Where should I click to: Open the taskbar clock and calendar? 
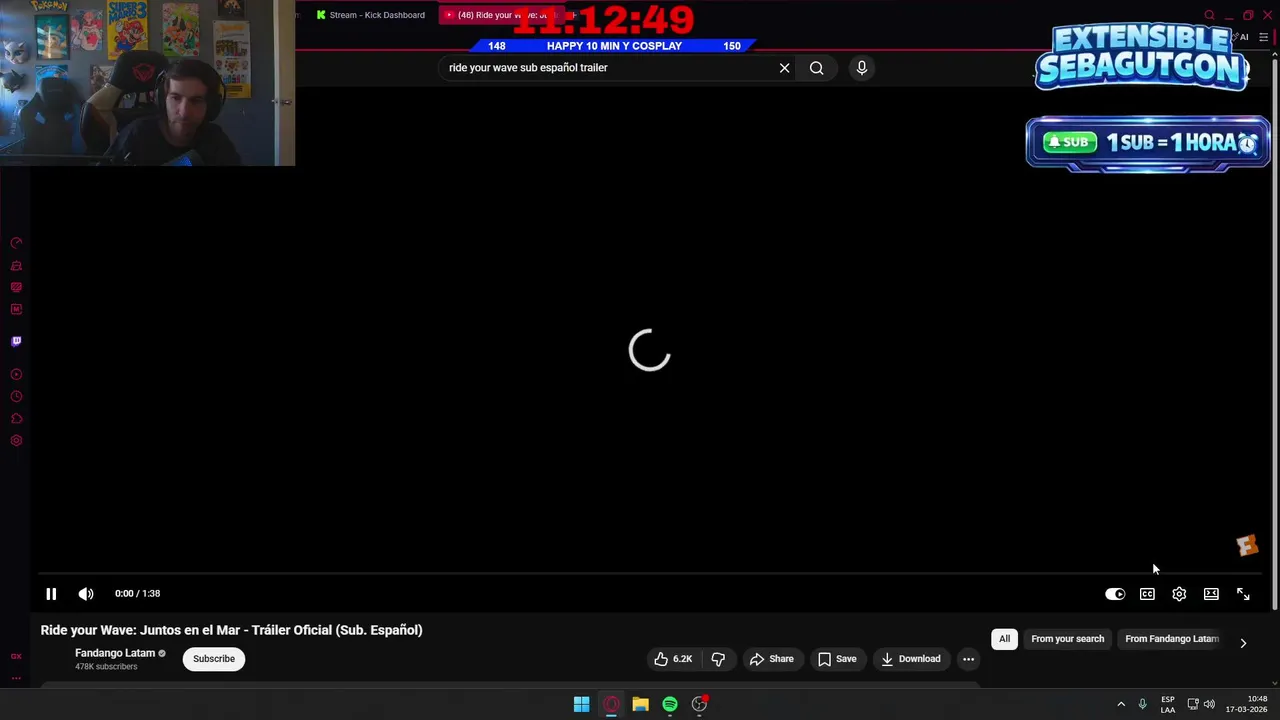click(1246, 704)
